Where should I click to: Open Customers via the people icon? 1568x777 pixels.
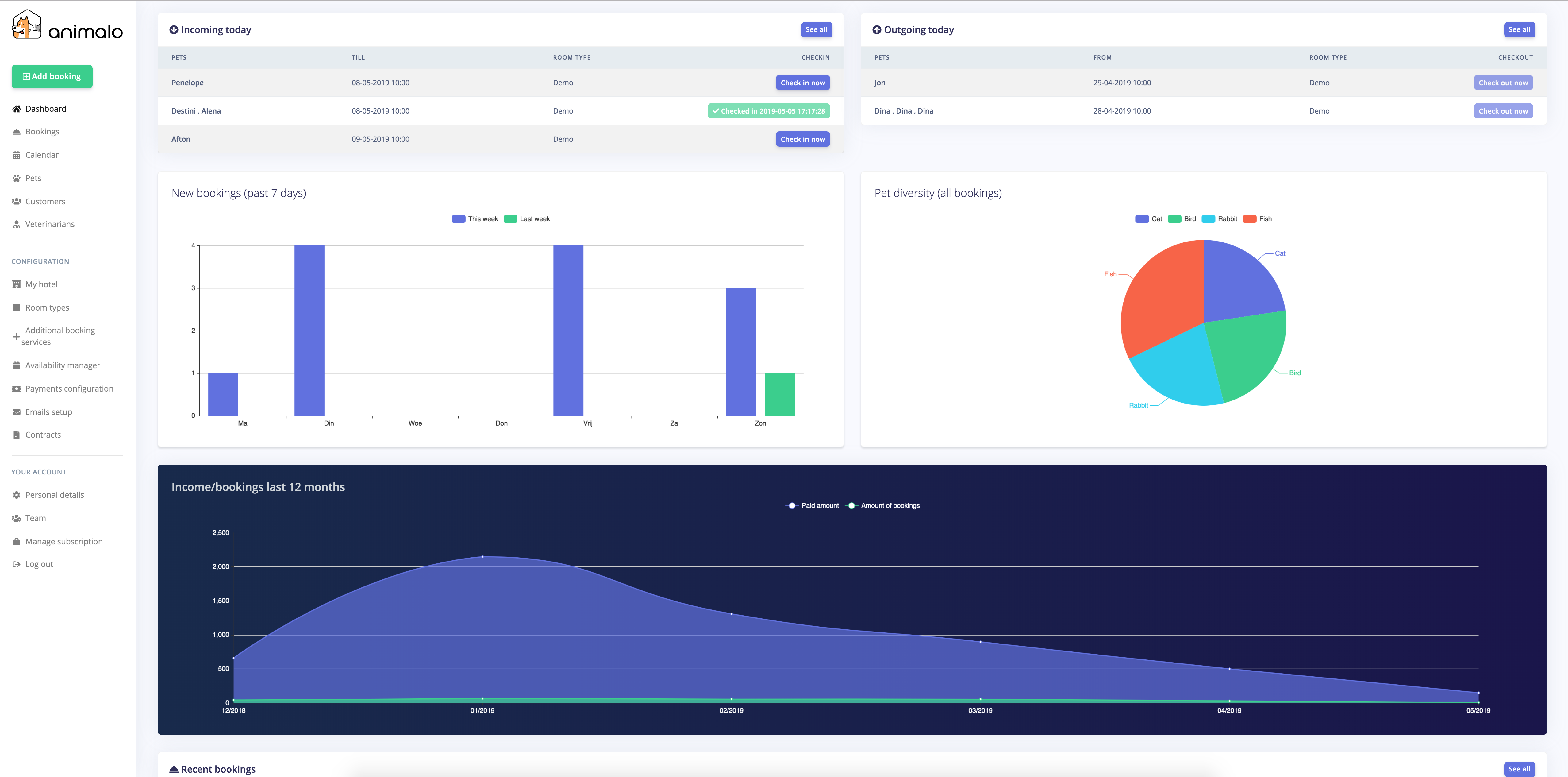[17, 202]
